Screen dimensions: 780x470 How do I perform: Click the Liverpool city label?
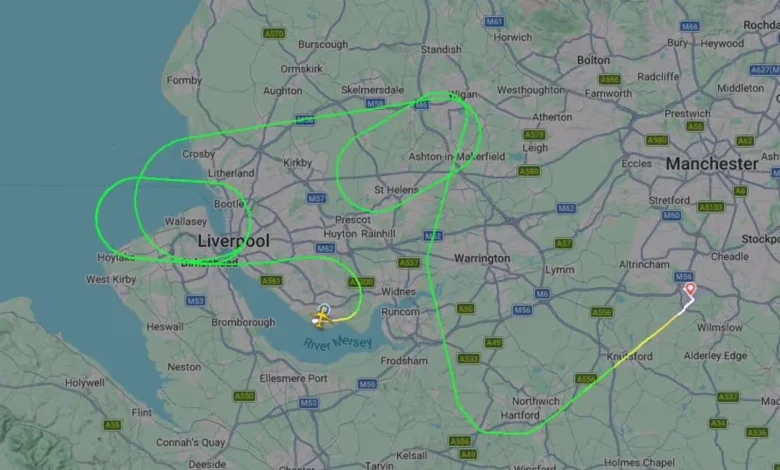pos(233,241)
